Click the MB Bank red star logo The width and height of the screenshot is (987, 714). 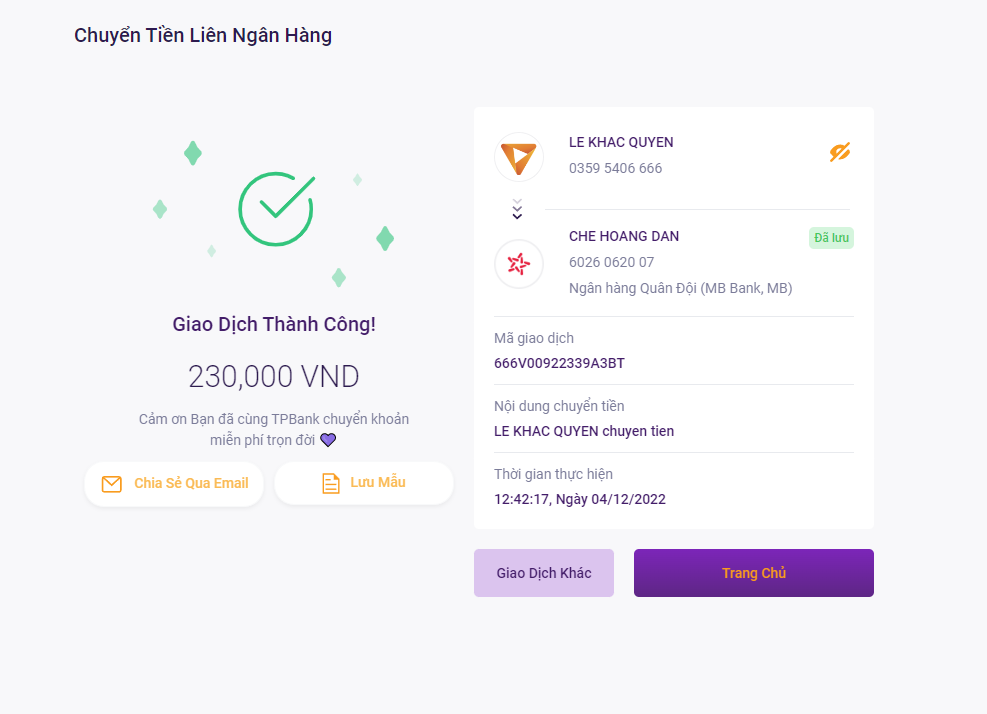pos(519,264)
